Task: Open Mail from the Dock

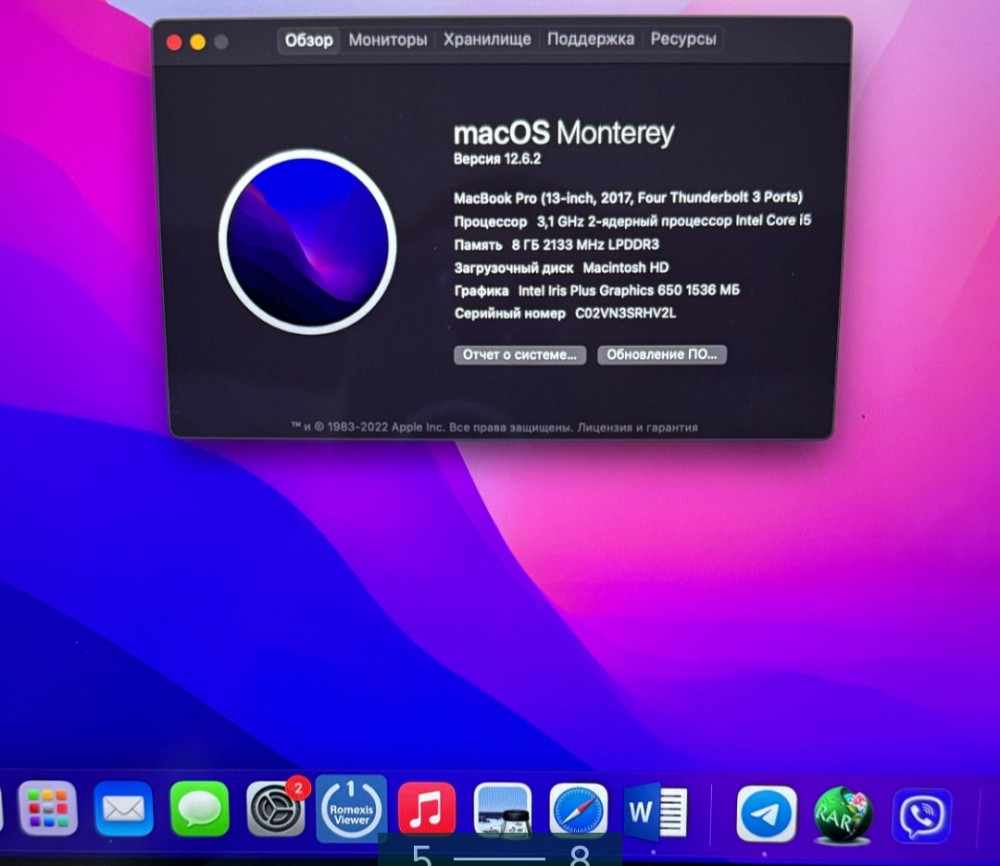Action: tap(122, 811)
